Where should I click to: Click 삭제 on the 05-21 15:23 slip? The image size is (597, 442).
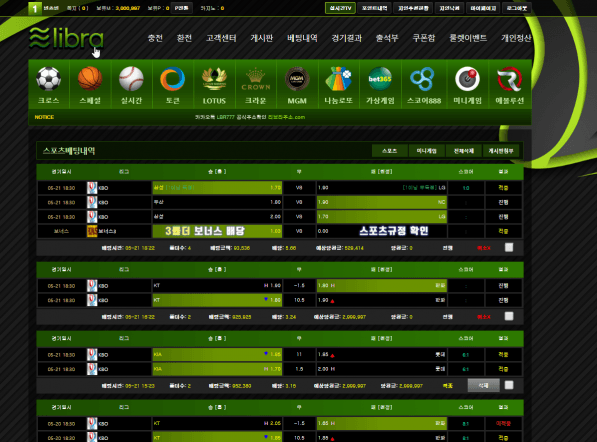pyautogui.click(x=484, y=385)
